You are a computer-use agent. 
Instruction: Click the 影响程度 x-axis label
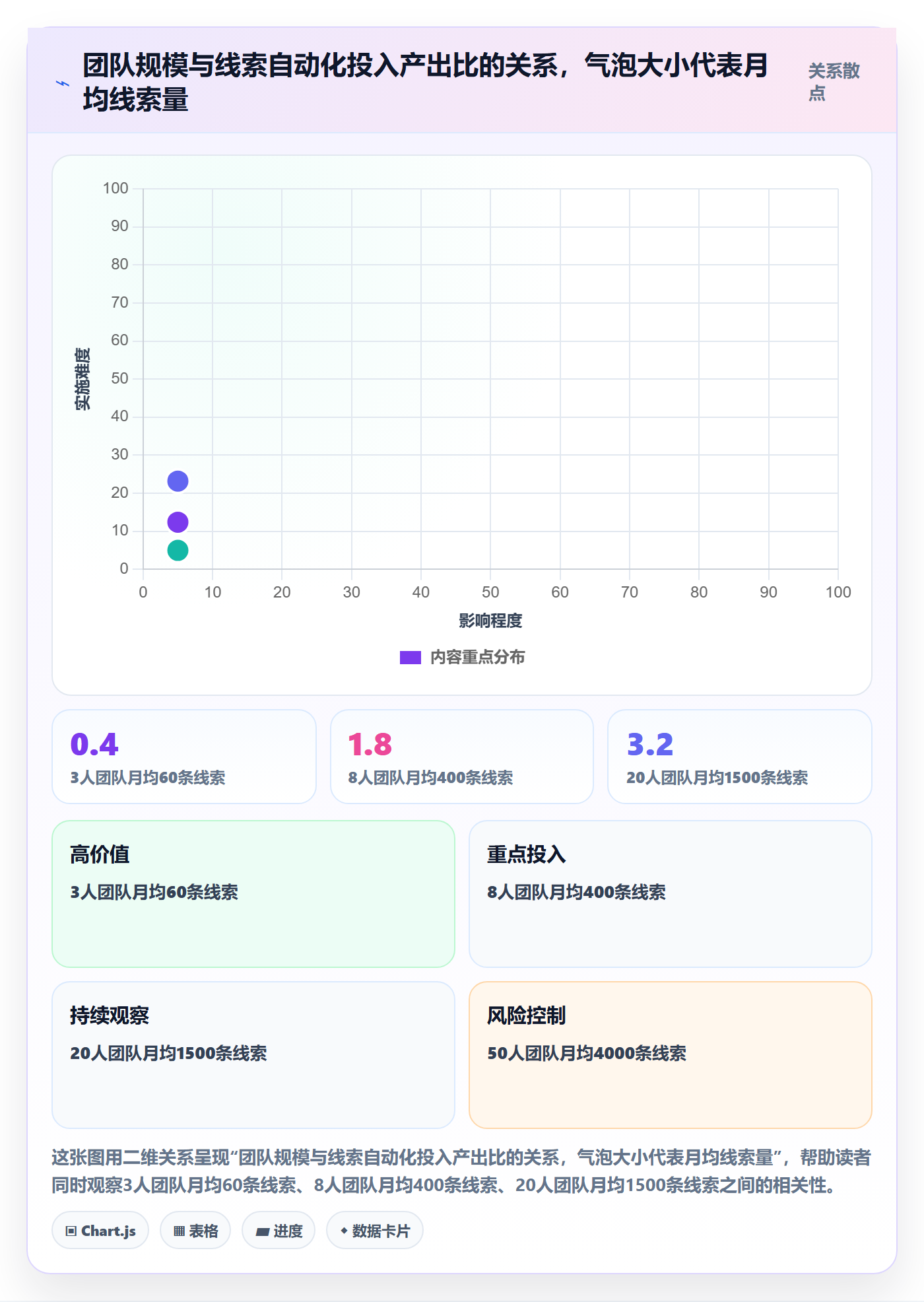(x=490, y=621)
